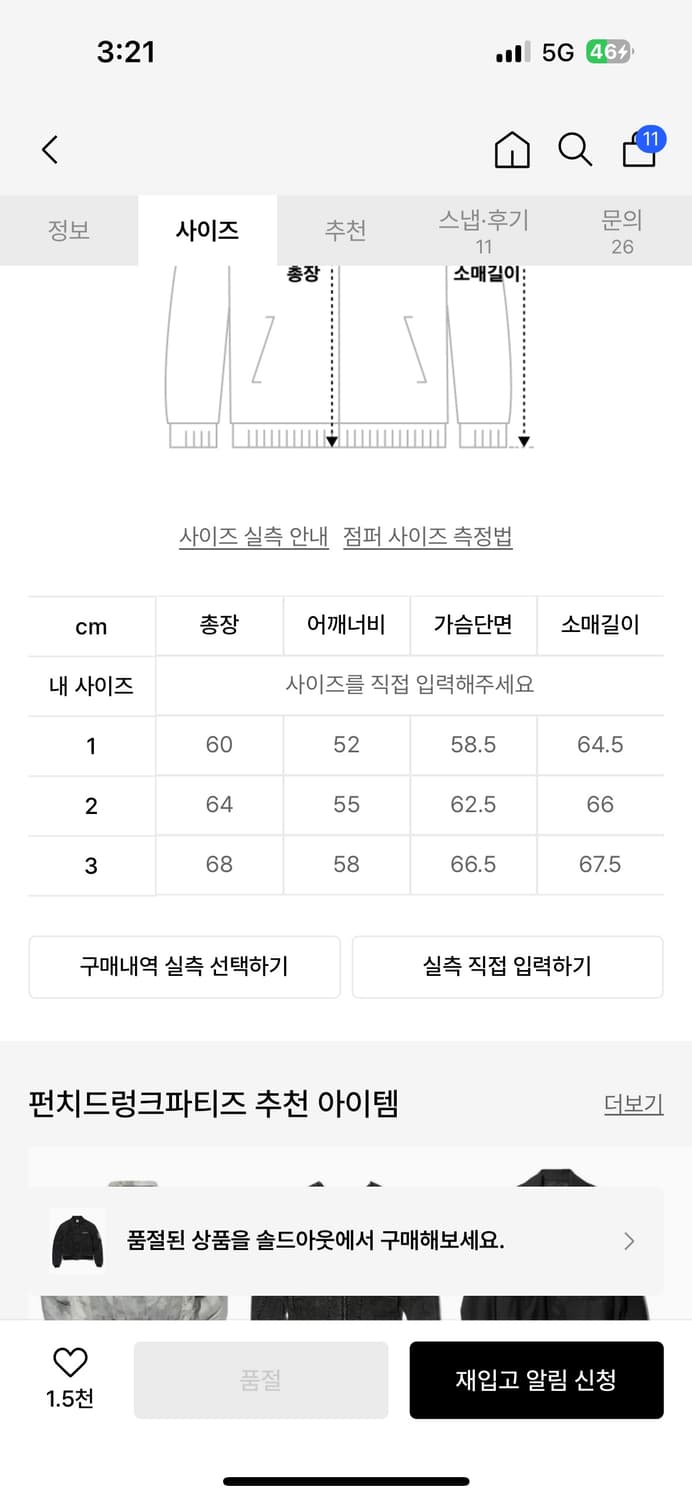Switch to the 정보 tab

coord(69,230)
